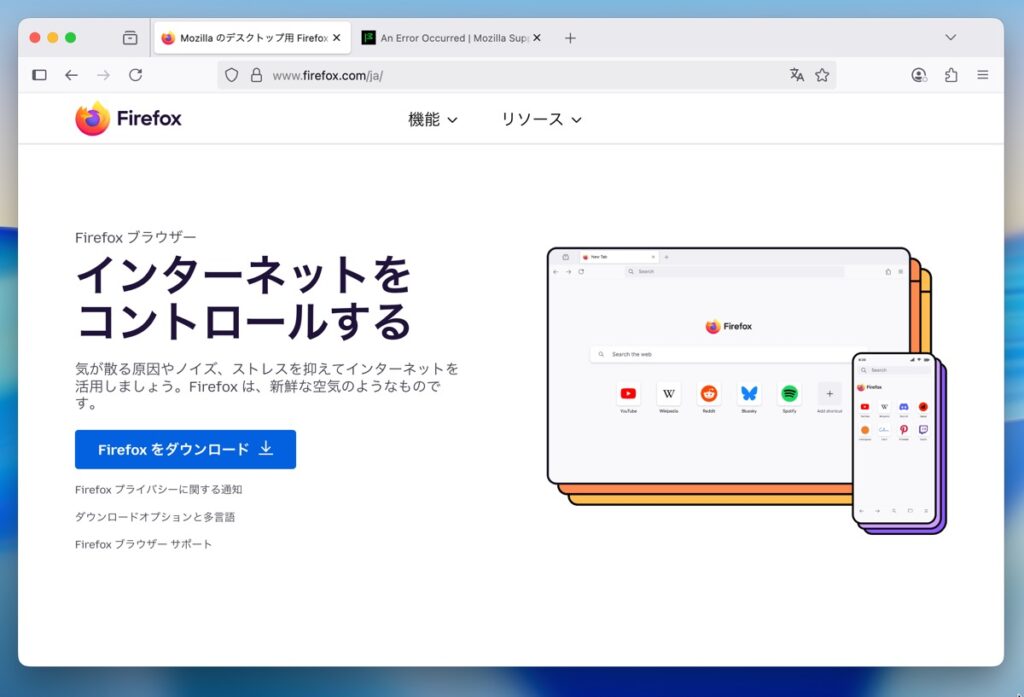This screenshot has height=697, width=1024.
Task: Open Firefox account profile menu
Action: point(919,75)
